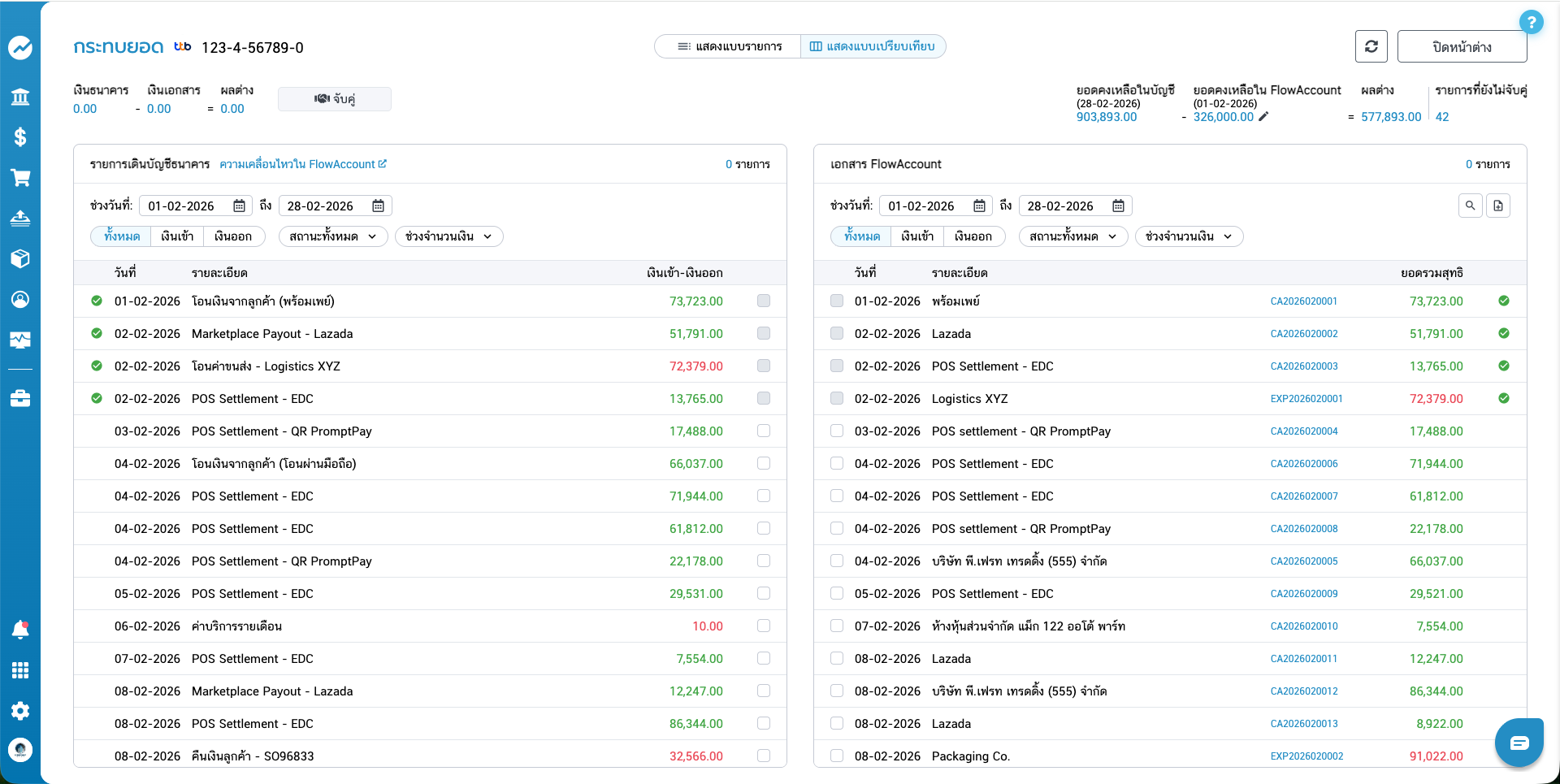Select เงินเข้า filter tab in bank panel
1560x784 pixels.
point(177,236)
